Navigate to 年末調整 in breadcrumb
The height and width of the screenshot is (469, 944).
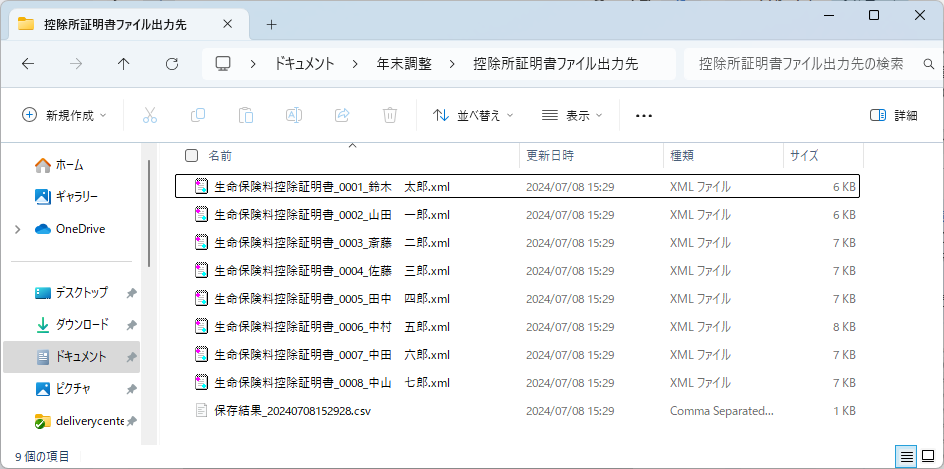(404, 64)
